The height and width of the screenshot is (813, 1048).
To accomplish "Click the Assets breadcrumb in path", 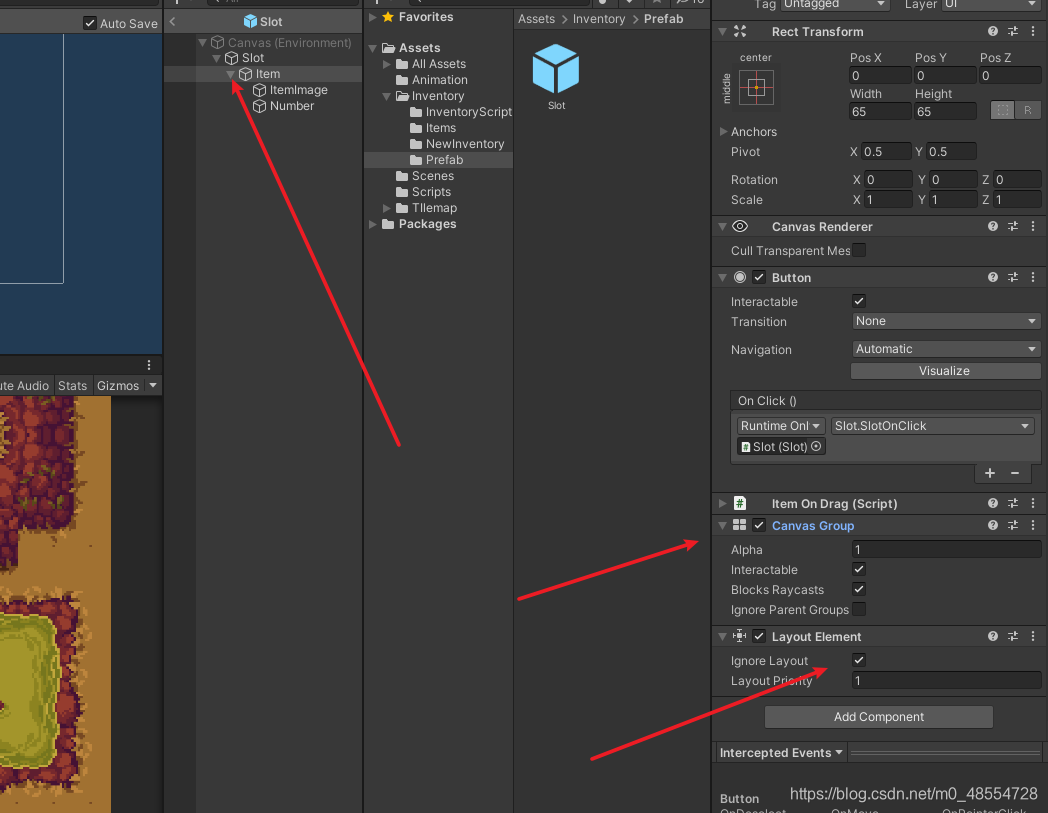I will point(536,19).
